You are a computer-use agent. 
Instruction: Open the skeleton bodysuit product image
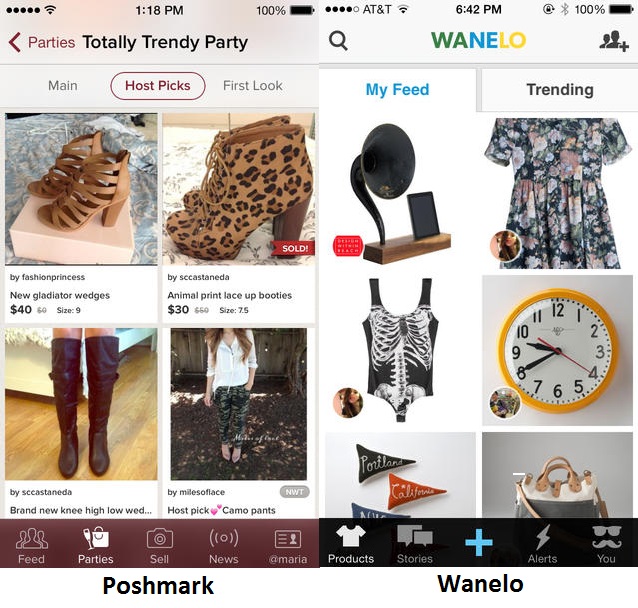click(400, 350)
